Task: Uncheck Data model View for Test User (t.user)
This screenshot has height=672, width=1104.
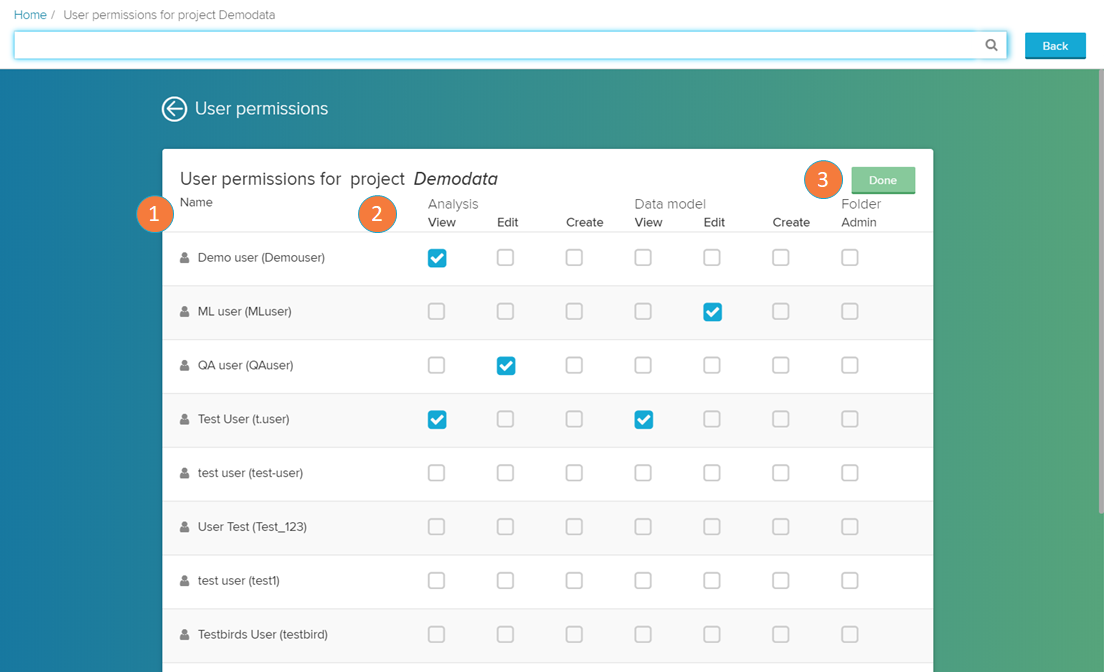Action: (643, 420)
